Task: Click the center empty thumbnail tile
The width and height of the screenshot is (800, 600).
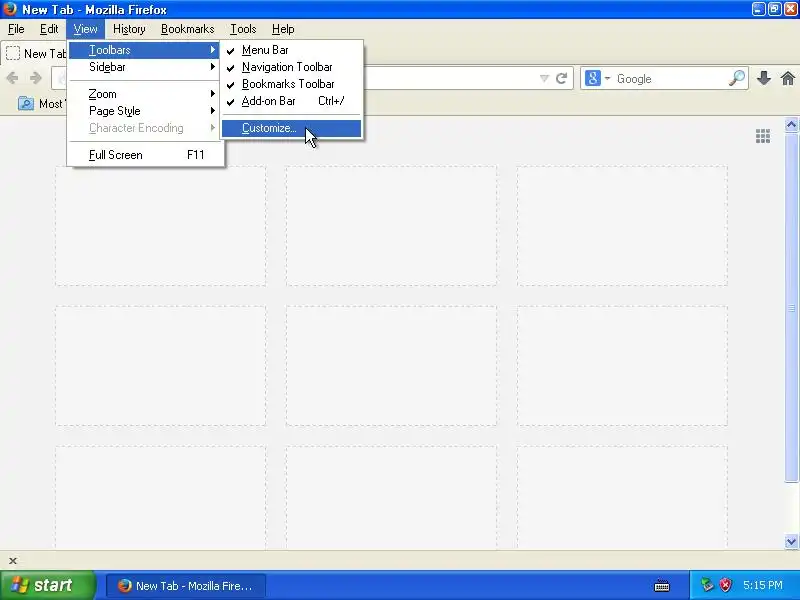Action: 391,366
